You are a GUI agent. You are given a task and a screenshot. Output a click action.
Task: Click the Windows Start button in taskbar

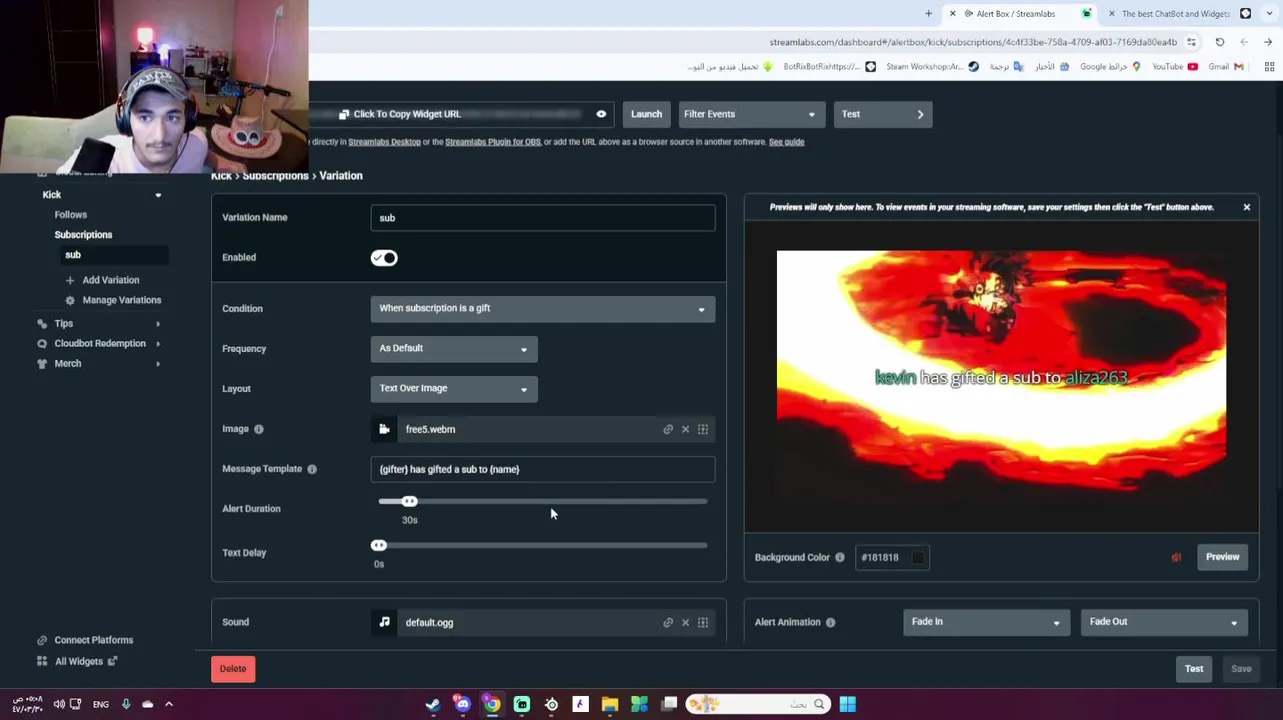pos(847,704)
